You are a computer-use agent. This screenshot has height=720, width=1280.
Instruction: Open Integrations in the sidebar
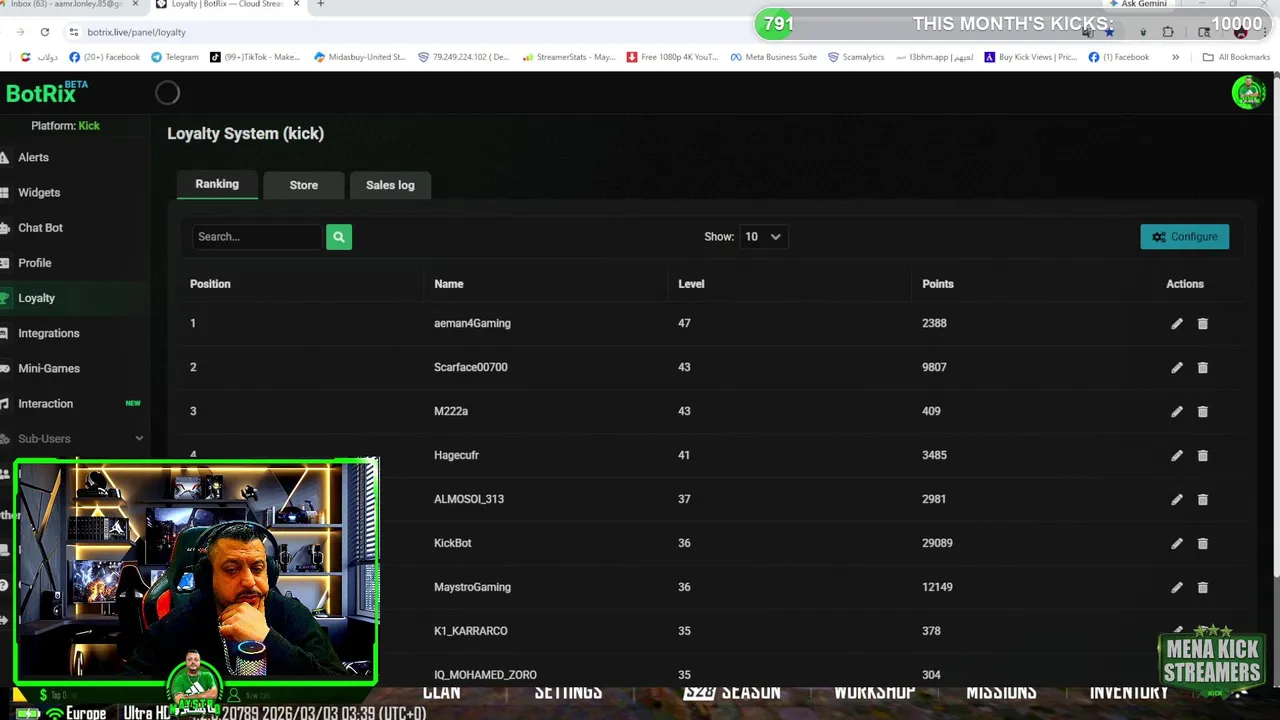click(75, 333)
